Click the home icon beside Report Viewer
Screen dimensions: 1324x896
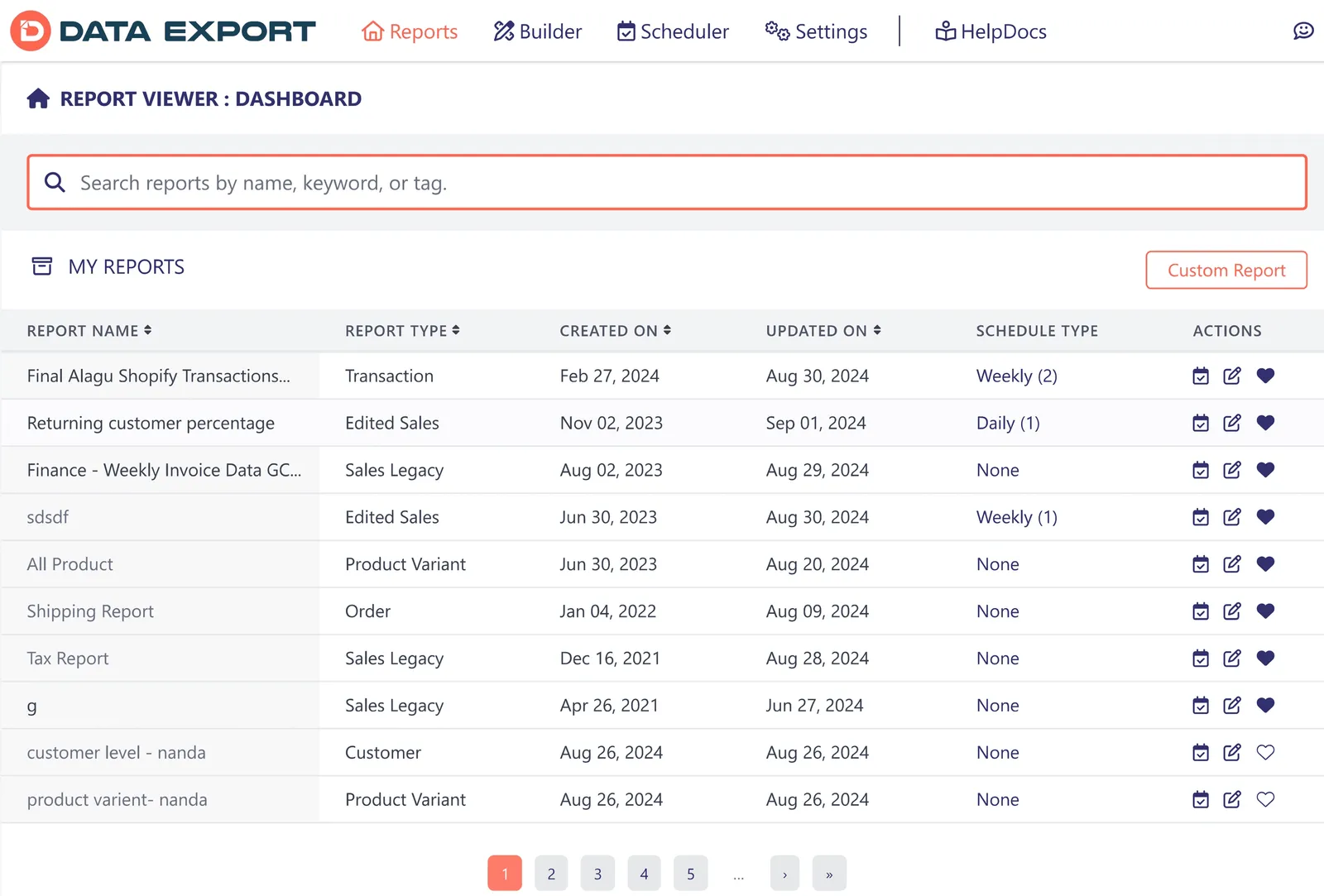click(x=38, y=98)
